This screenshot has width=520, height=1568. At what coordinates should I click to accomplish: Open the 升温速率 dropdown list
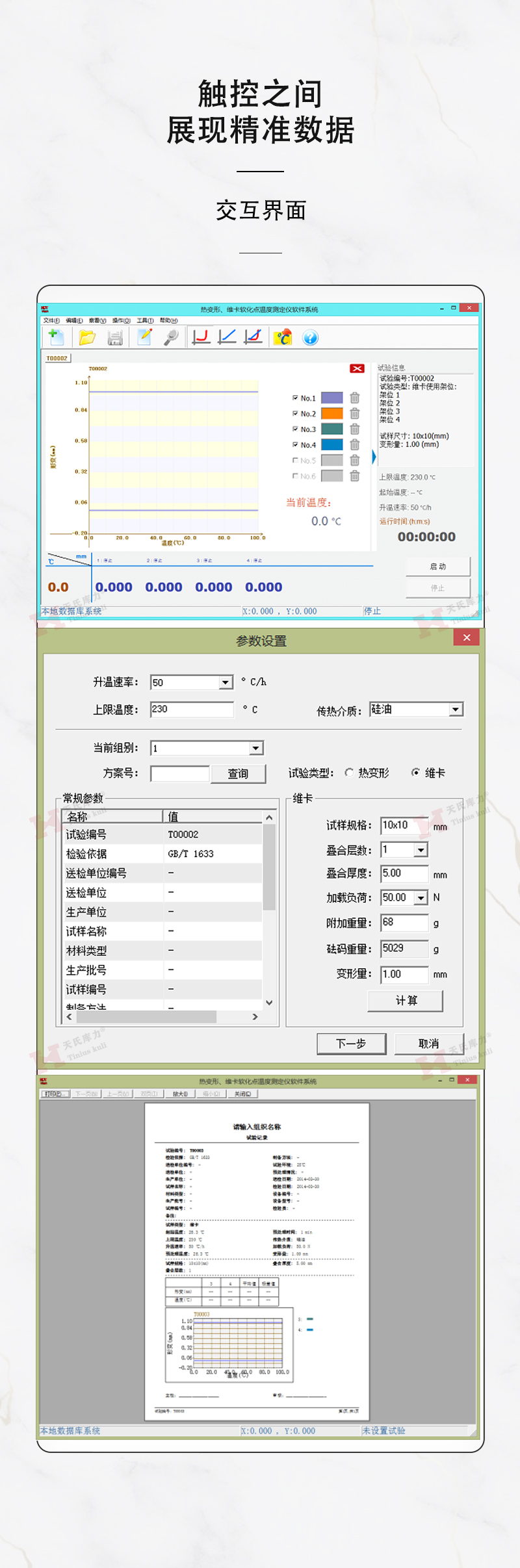[x=226, y=682]
